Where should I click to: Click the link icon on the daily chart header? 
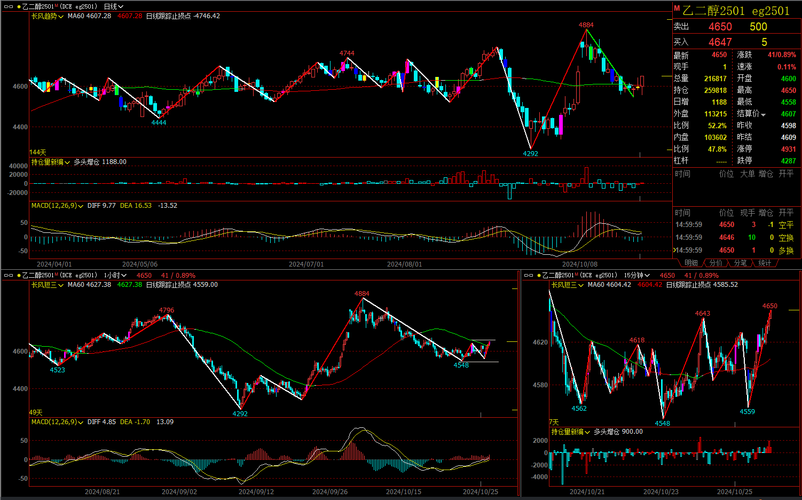pyautogui.click(x=7, y=6)
